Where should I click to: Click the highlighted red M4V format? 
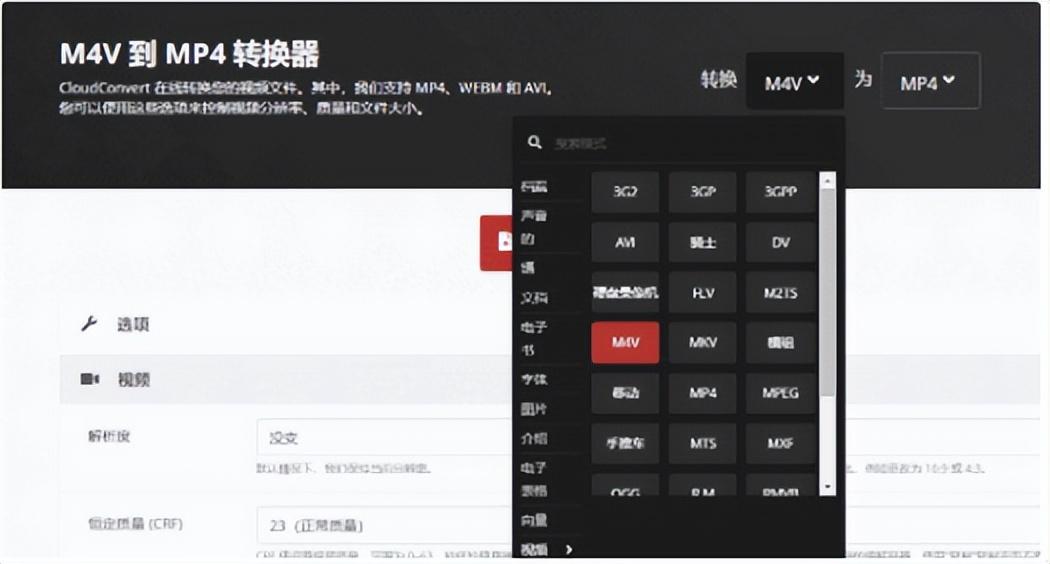(x=625, y=342)
